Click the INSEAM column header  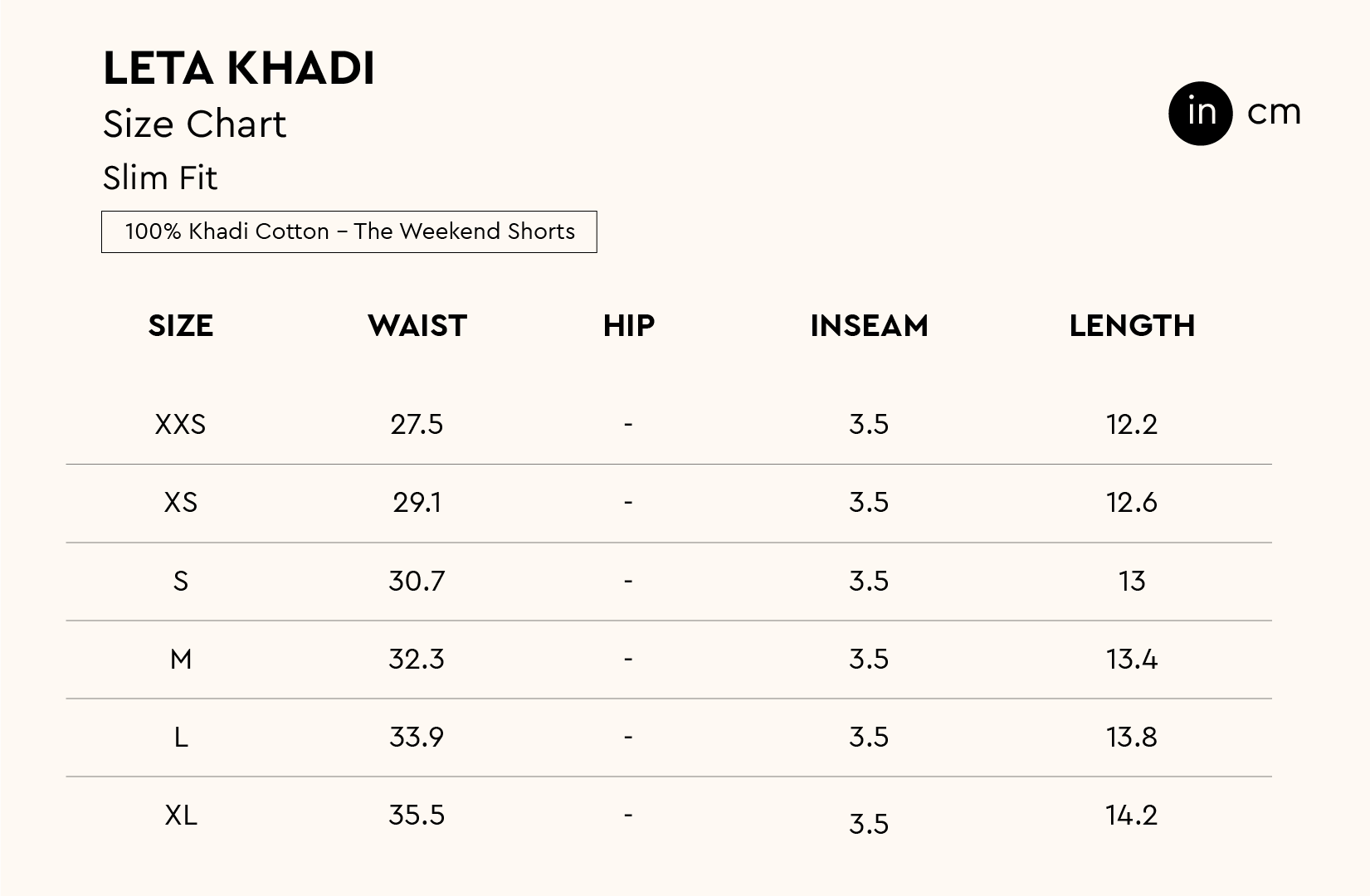(869, 325)
